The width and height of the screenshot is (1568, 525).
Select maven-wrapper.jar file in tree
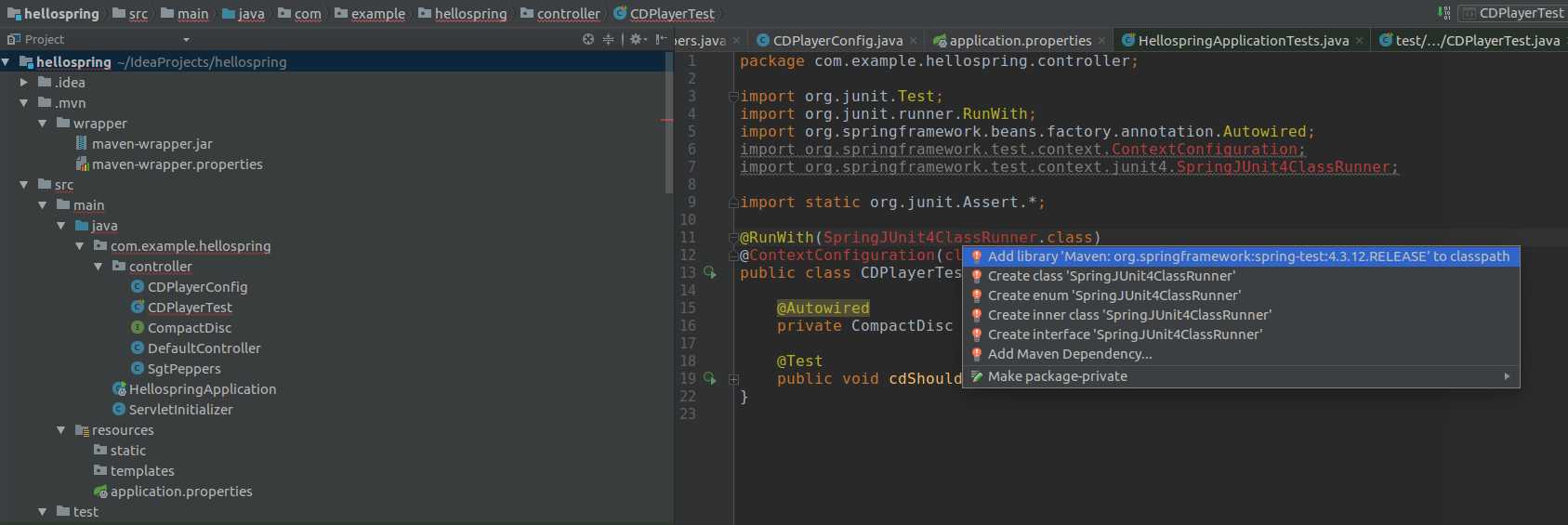pos(143,144)
